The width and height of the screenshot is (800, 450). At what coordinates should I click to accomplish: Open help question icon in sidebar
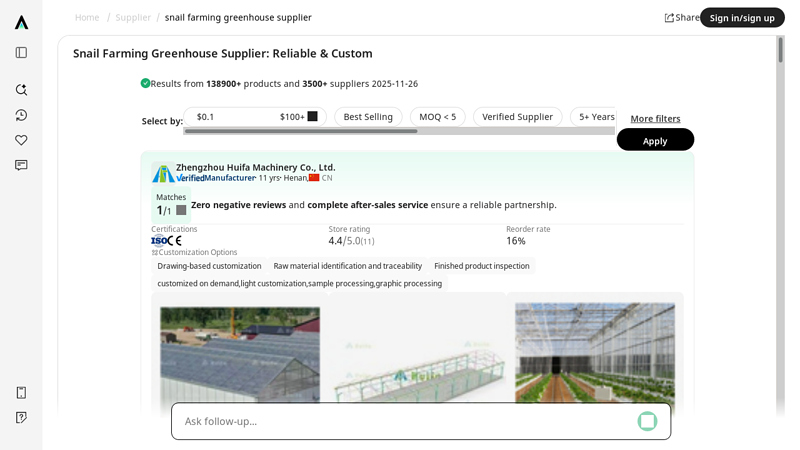(x=21, y=418)
